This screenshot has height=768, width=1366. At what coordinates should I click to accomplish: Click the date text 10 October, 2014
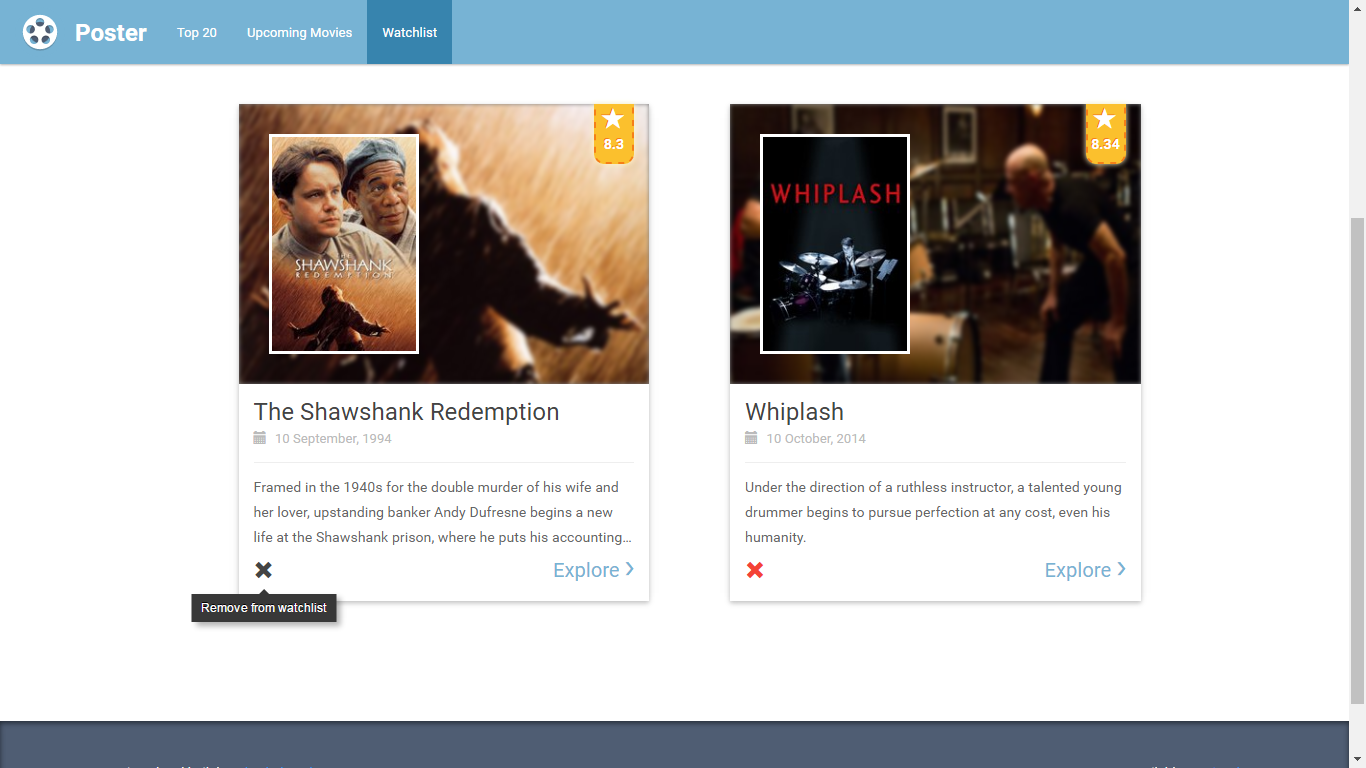click(x=816, y=439)
